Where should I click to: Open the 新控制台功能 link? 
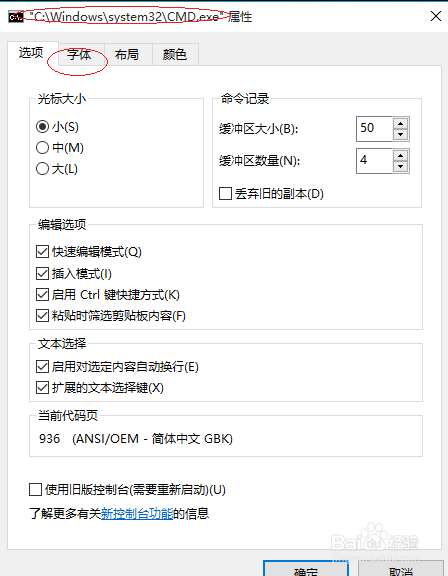(x=137, y=513)
